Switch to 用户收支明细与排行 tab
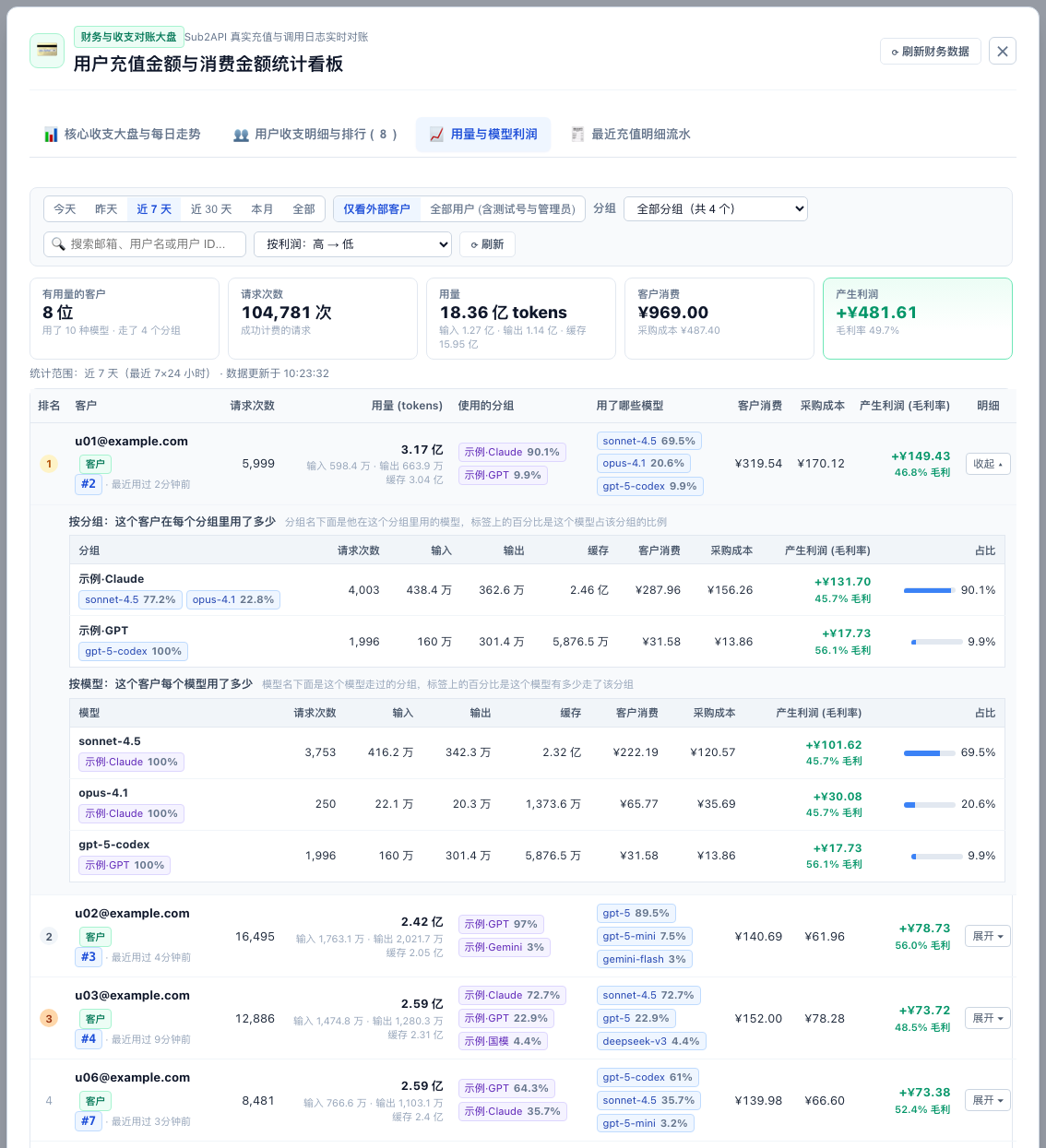1046x1148 pixels. coord(315,135)
